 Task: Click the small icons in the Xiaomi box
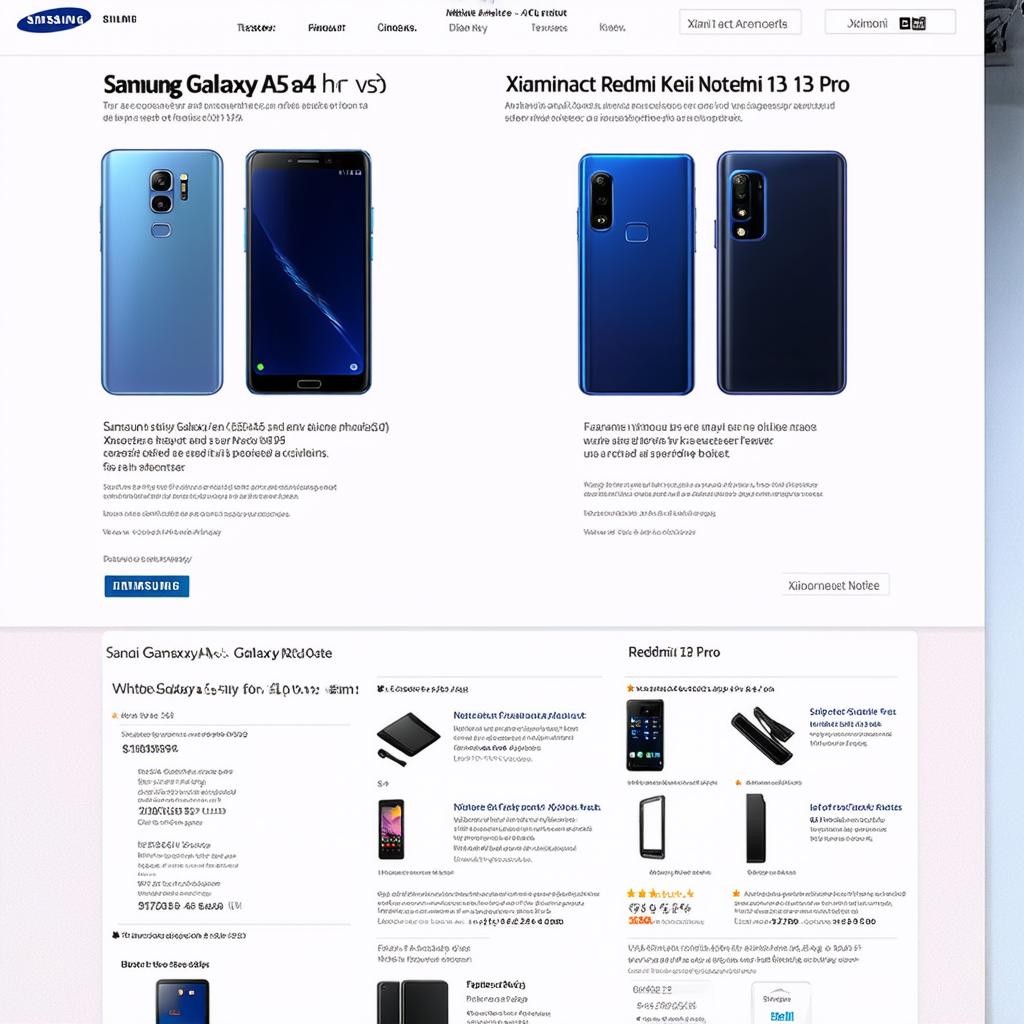[912, 24]
